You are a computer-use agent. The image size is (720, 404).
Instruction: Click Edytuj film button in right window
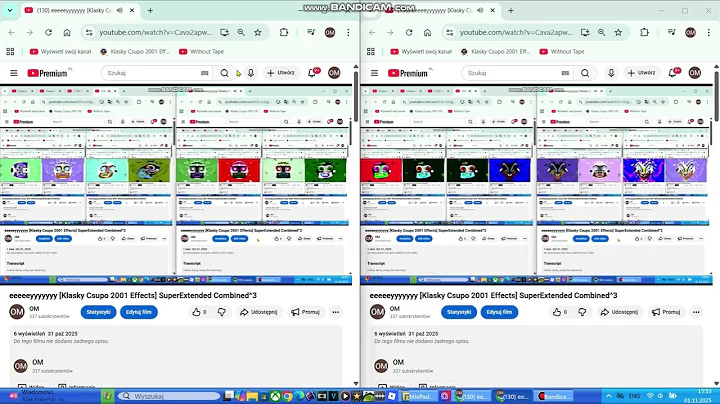tap(499, 312)
